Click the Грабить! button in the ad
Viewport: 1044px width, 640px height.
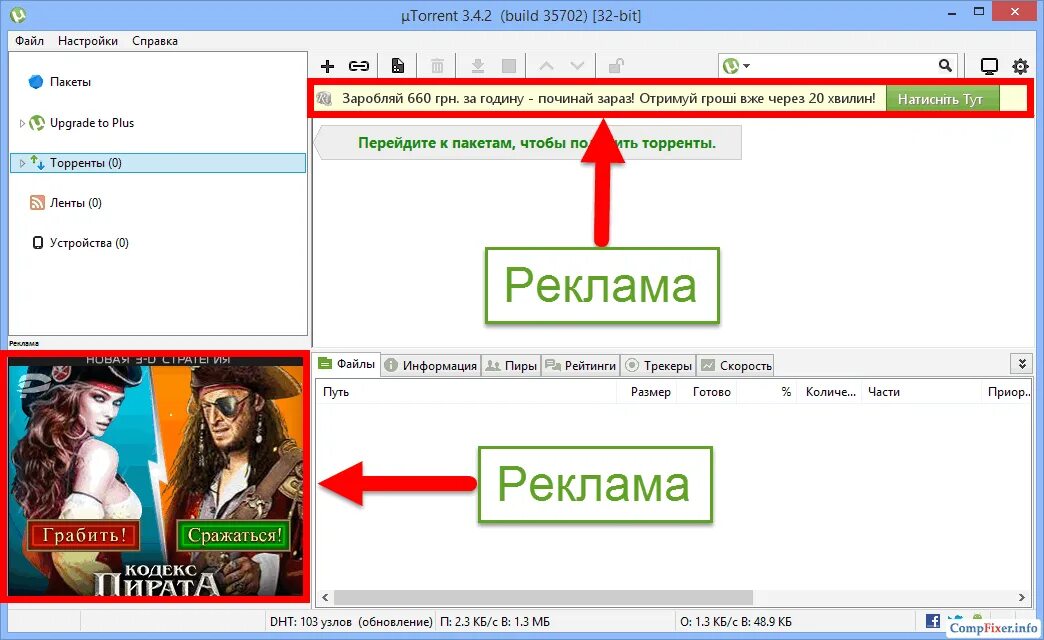85,535
